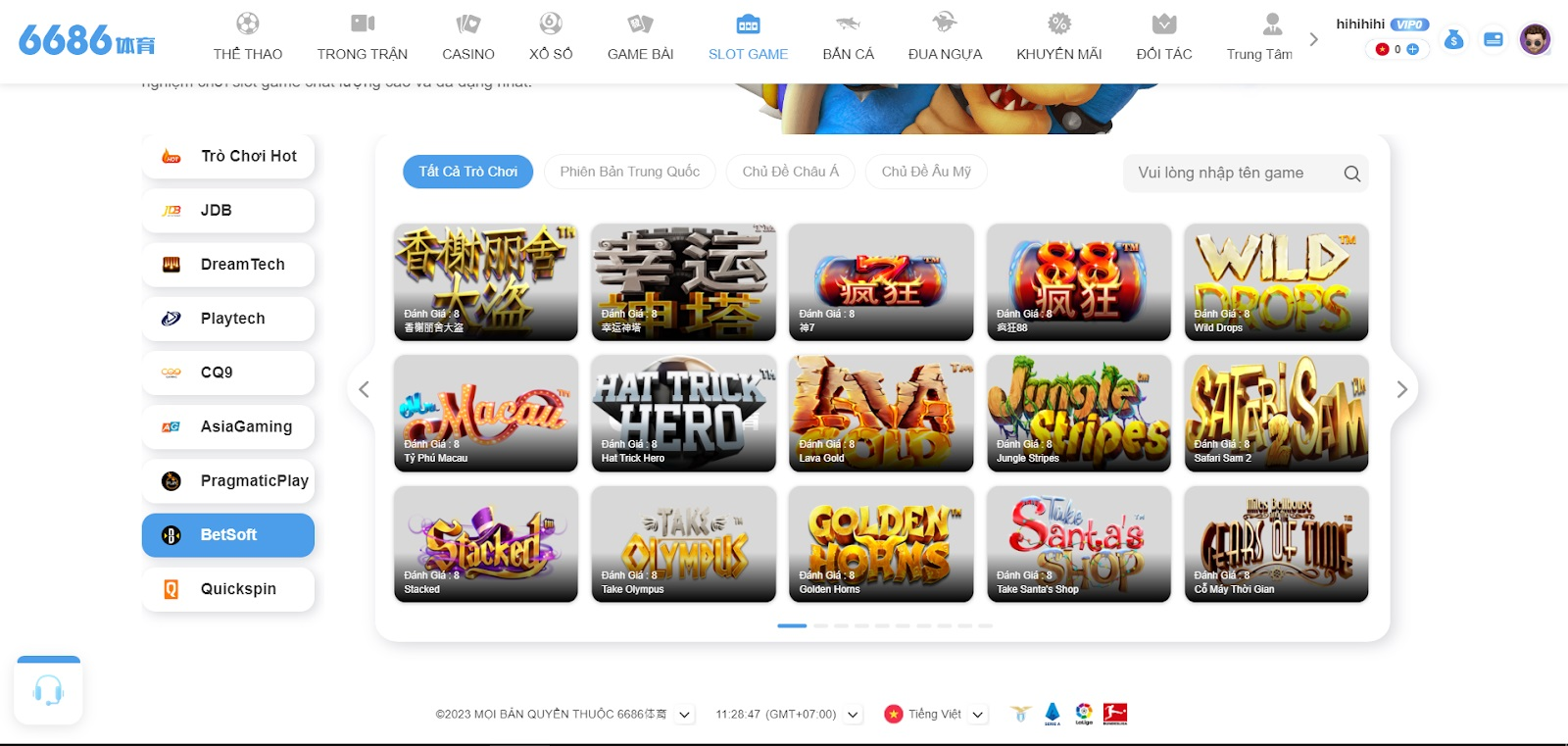Choose the Chủ Đề Âu Mỹ filter
The height and width of the screenshot is (746, 1568).
click(x=926, y=172)
